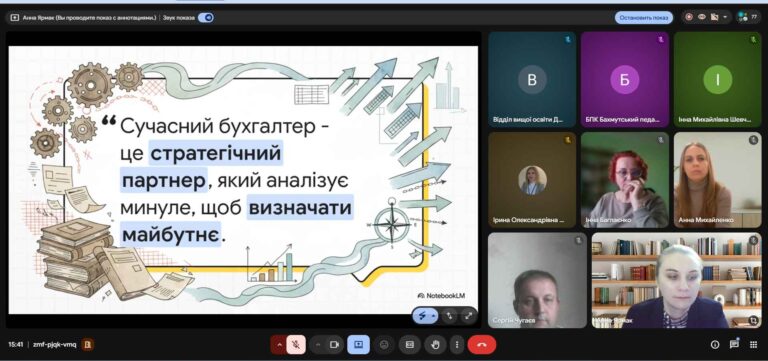The height and width of the screenshot is (361, 768).
Task: Open meeting details info icon
Action: (x=715, y=345)
